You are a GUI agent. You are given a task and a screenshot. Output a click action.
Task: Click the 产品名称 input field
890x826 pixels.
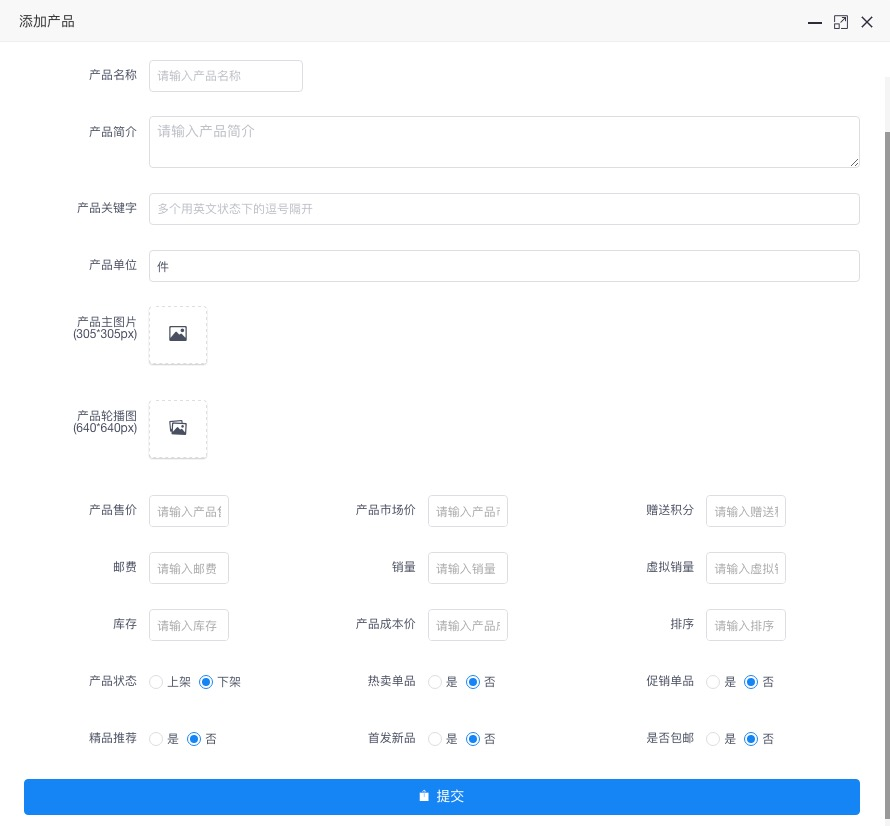point(226,75)
